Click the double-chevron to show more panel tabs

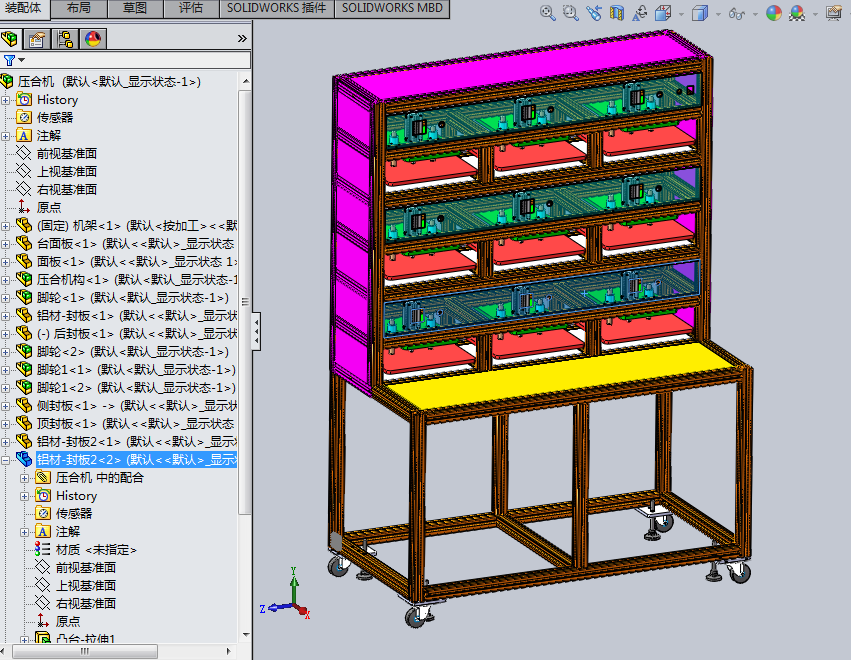(x=242, y=39)
